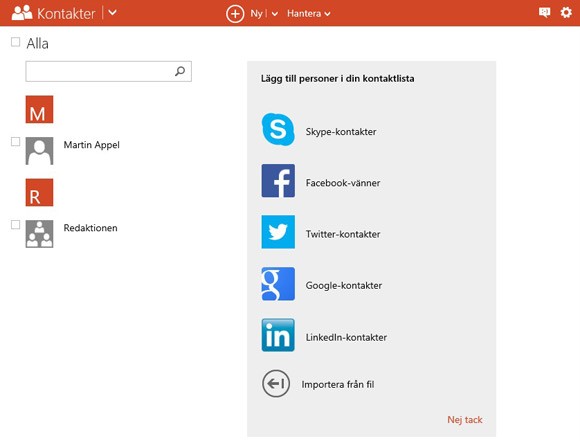Click the import arrow circle icon
This screenshot has height=441, width=580.
tap(276, 384)
